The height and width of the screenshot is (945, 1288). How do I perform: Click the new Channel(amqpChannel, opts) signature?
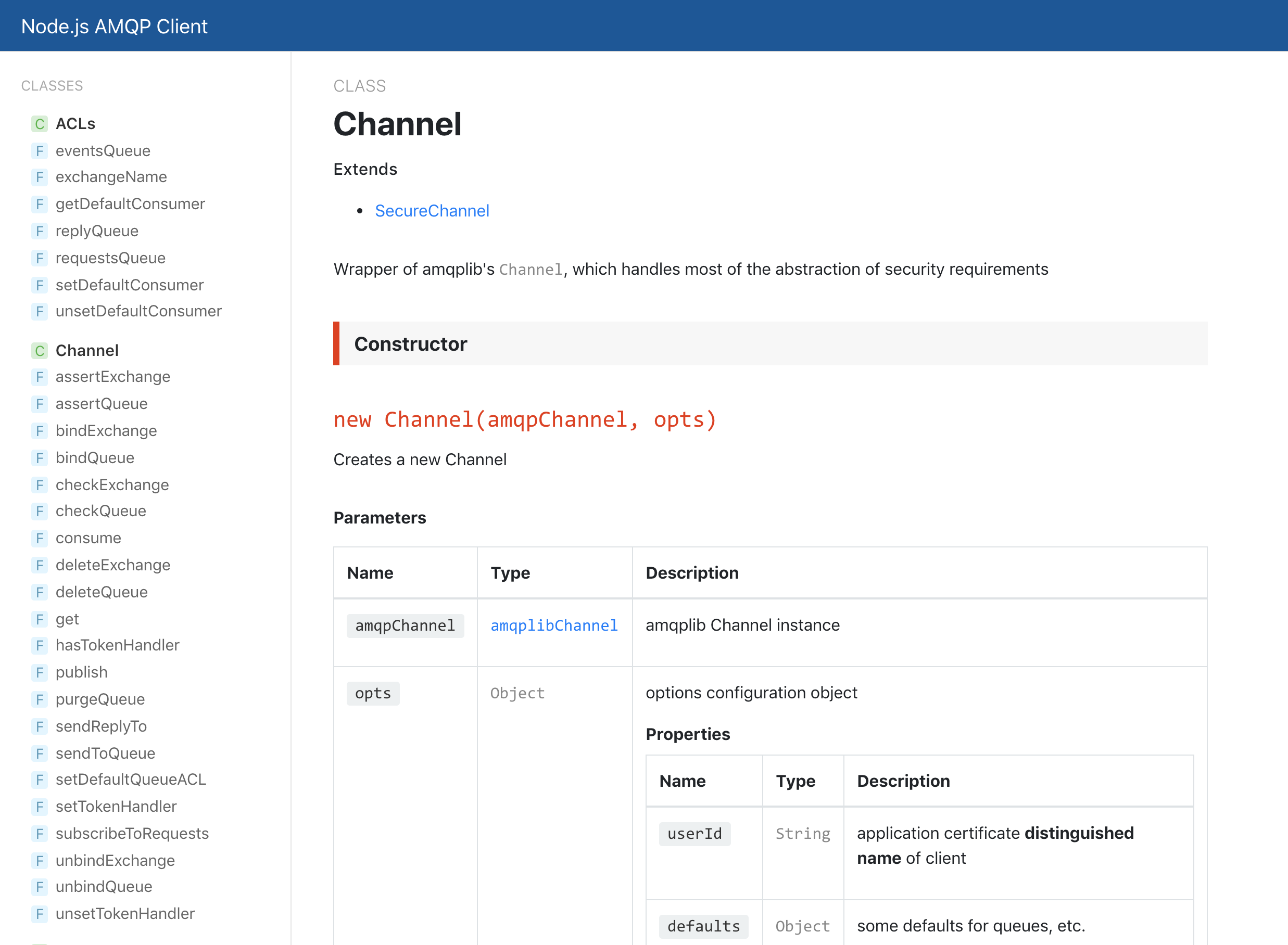pos(525,420)
